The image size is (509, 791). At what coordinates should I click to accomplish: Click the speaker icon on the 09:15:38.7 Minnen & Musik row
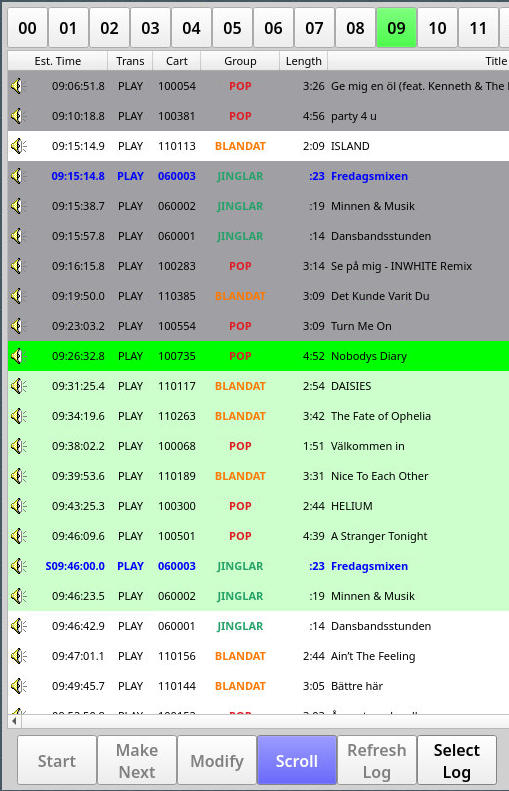click(x=19, y=206)
